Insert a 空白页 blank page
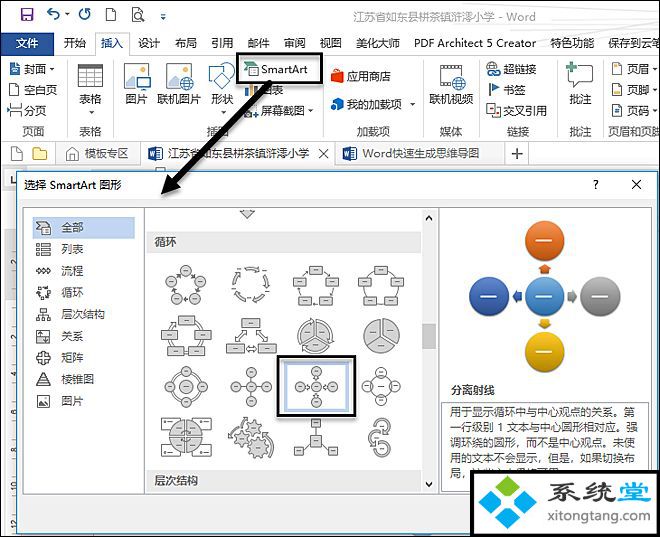 coord(33,90)
